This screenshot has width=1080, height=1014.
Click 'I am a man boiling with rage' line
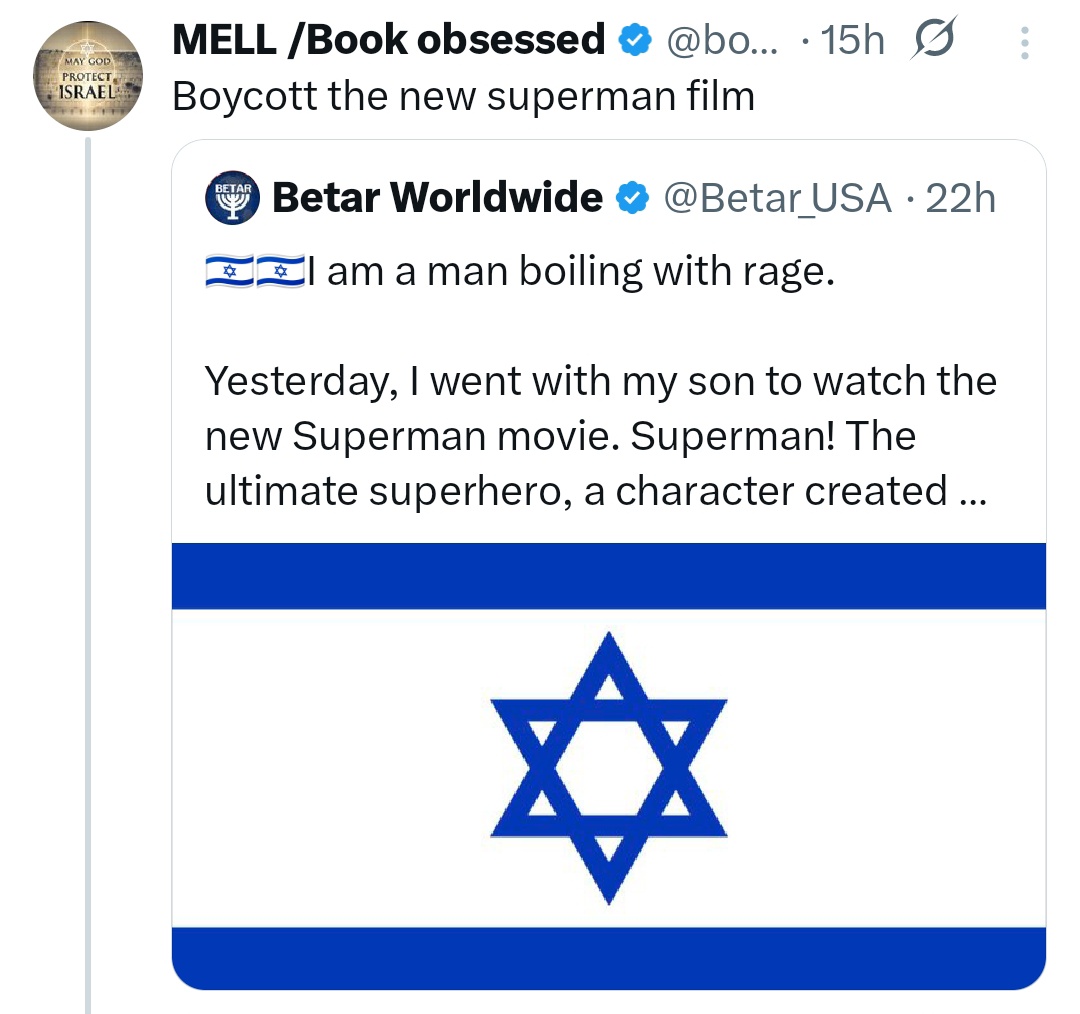pos(570,272)
